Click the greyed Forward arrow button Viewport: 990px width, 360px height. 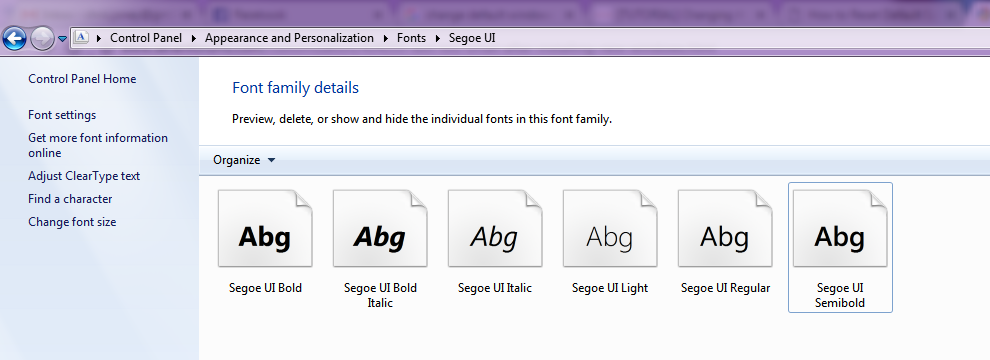(x=42, y=39)
